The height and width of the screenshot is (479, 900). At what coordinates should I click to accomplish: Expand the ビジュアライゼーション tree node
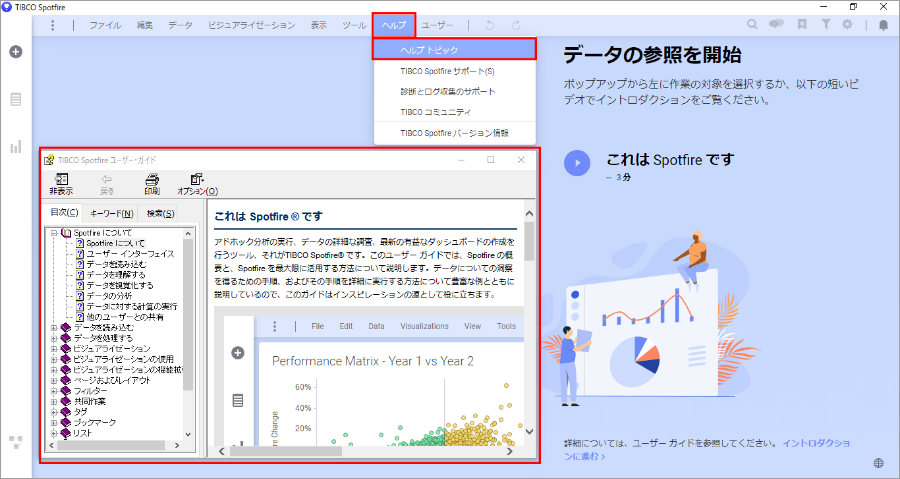[x=54, y=349]
